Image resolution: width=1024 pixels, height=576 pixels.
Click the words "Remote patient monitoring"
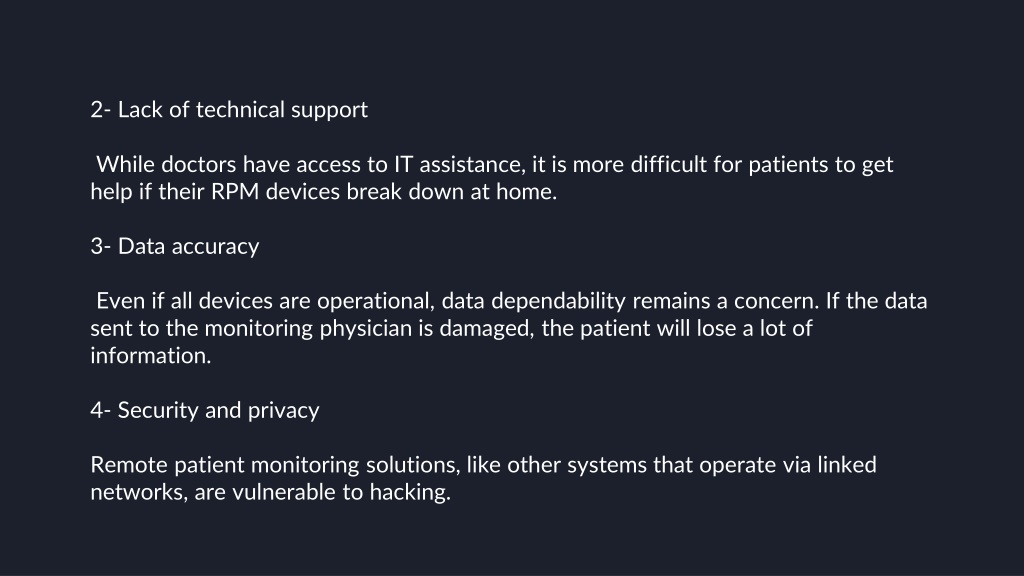[x=225, y=465]
